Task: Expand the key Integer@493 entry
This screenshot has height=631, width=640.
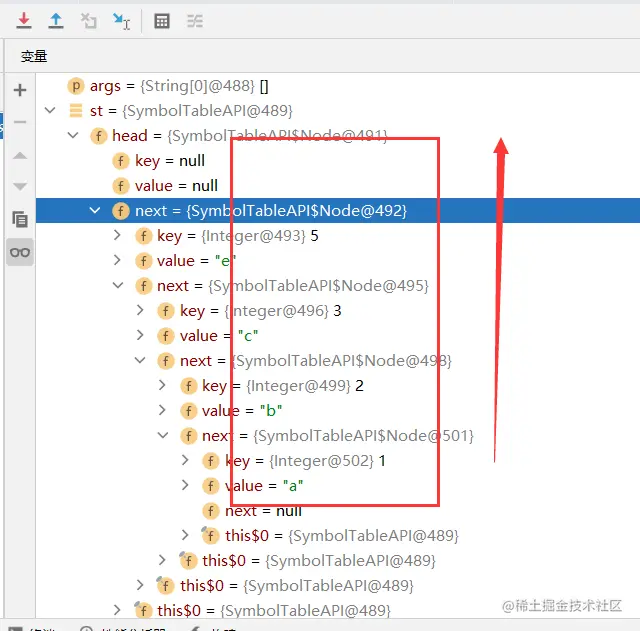Action: point(117,235)
